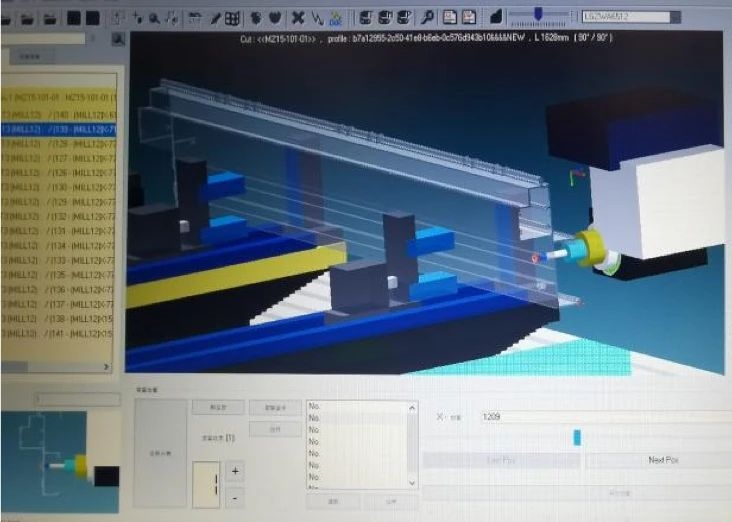Click the magnifier search icon in toolbar

point(428,17)
